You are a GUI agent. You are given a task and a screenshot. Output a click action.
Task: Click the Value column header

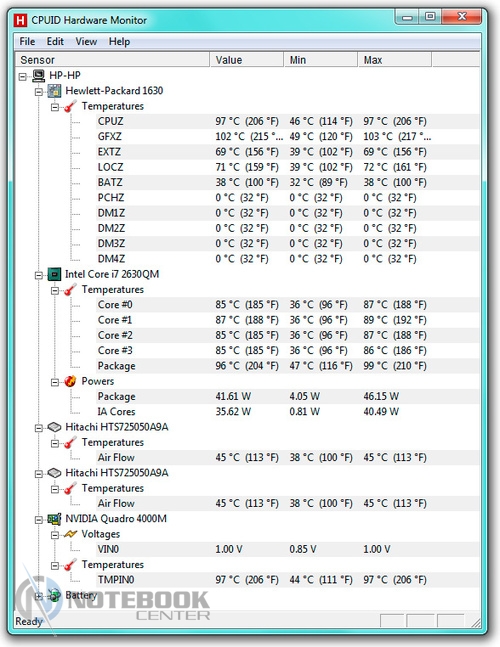[247, 60]
